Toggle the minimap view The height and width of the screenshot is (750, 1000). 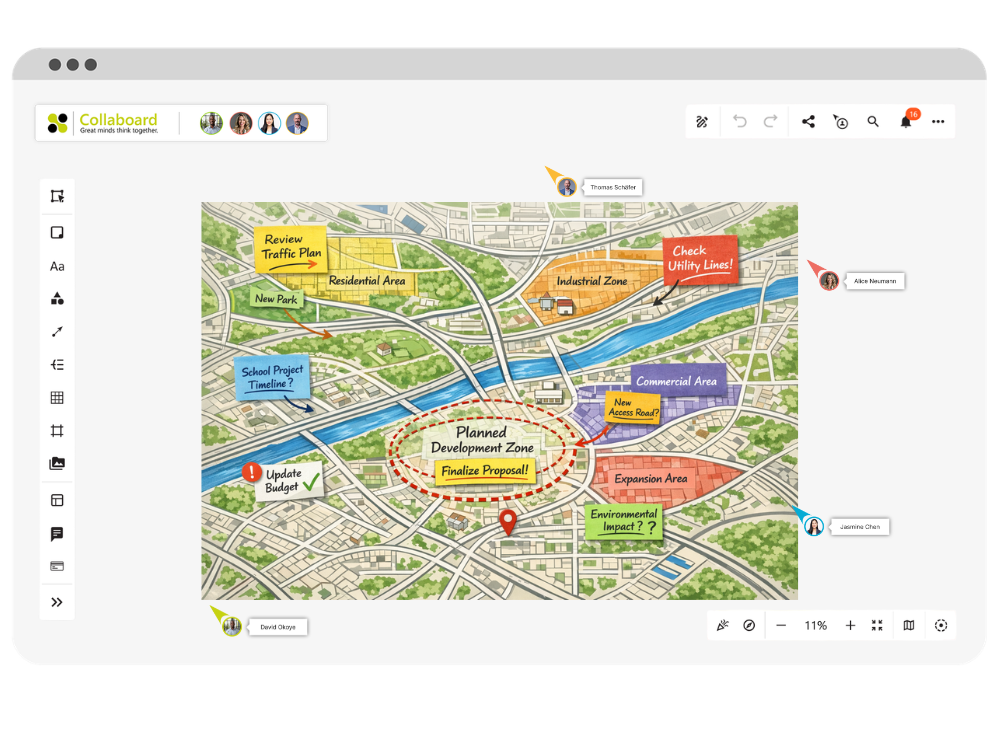[x=908, y=625]
